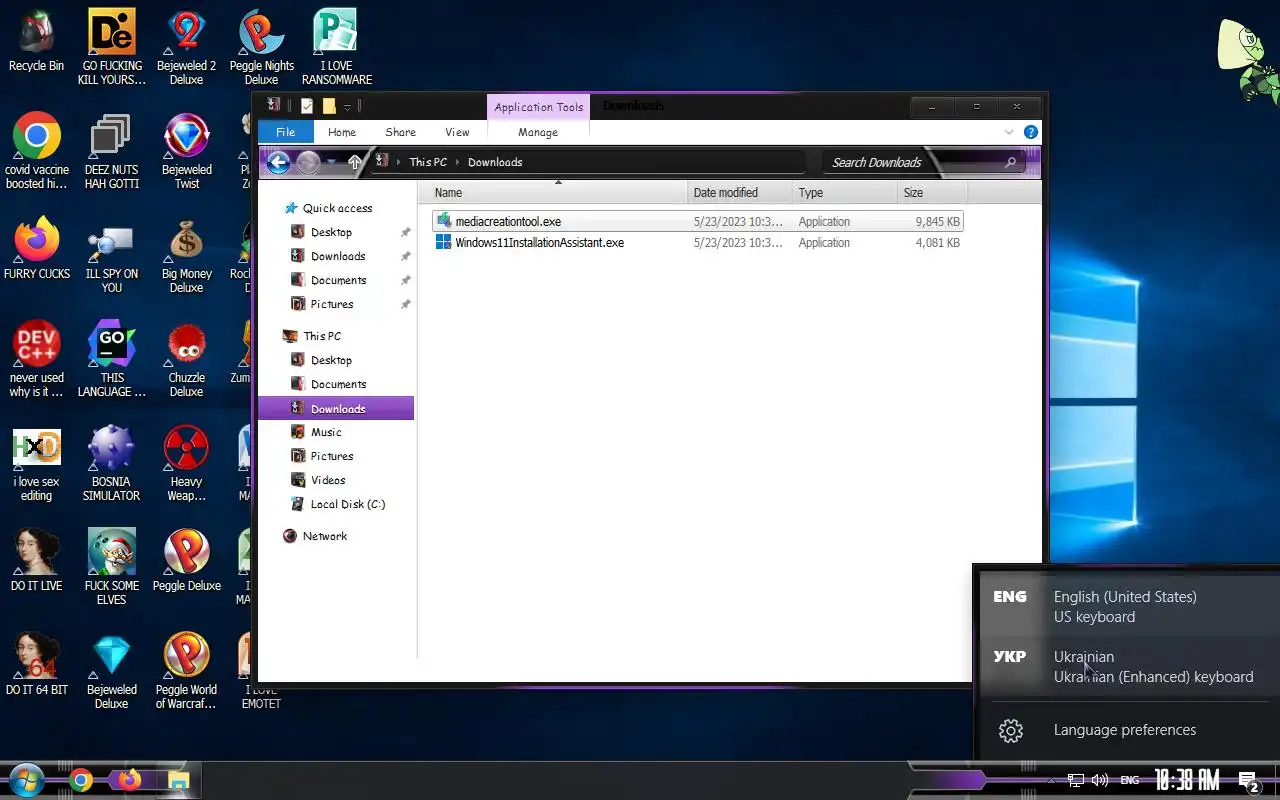Click the Up arrow to go to parent folder
This screenshot has width=1280, height=800.
click(355, 162)
